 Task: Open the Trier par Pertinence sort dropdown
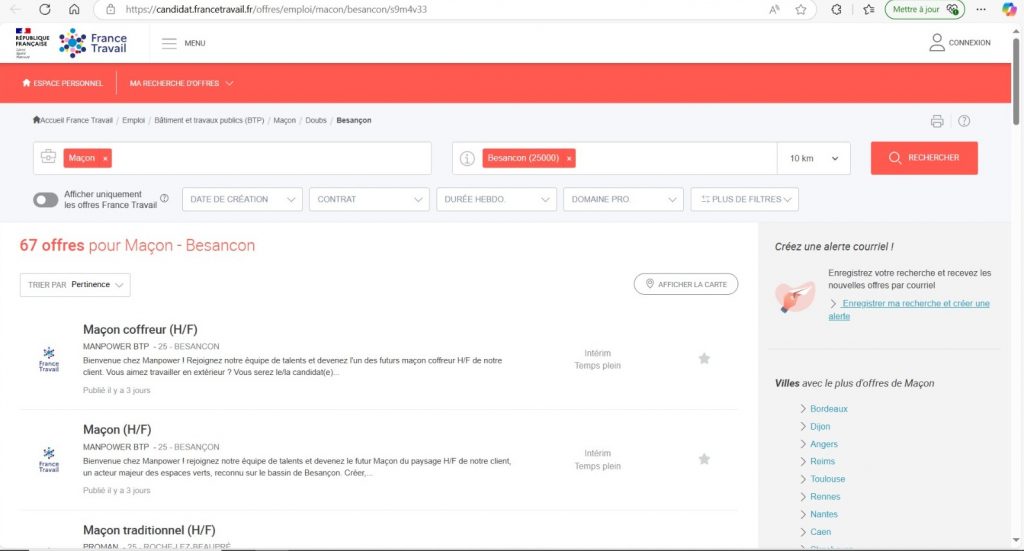(75, 285)
